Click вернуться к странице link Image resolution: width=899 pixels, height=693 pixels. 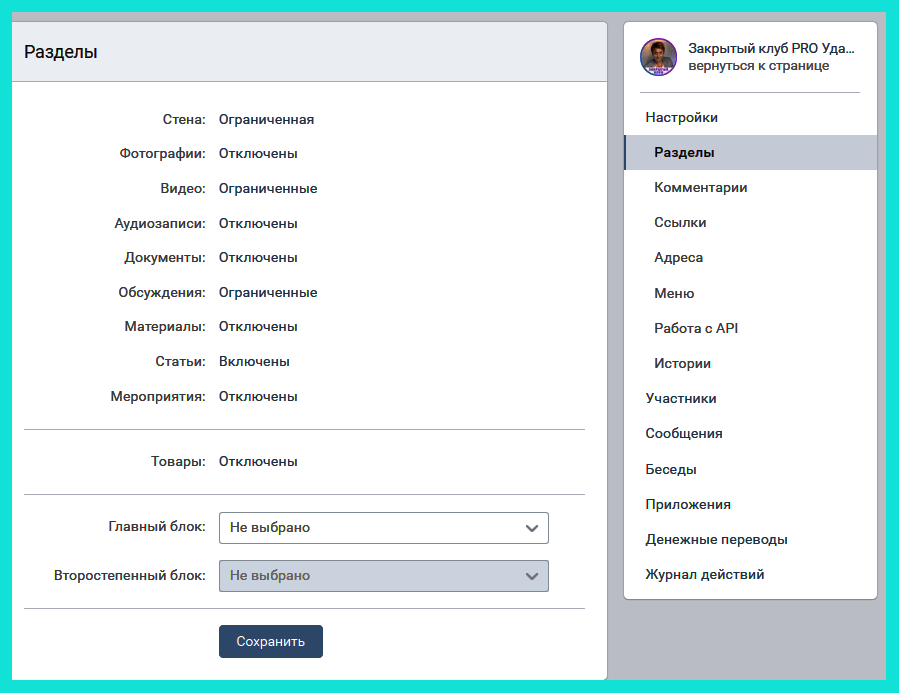pyautogui.click(x=758, y=66)
